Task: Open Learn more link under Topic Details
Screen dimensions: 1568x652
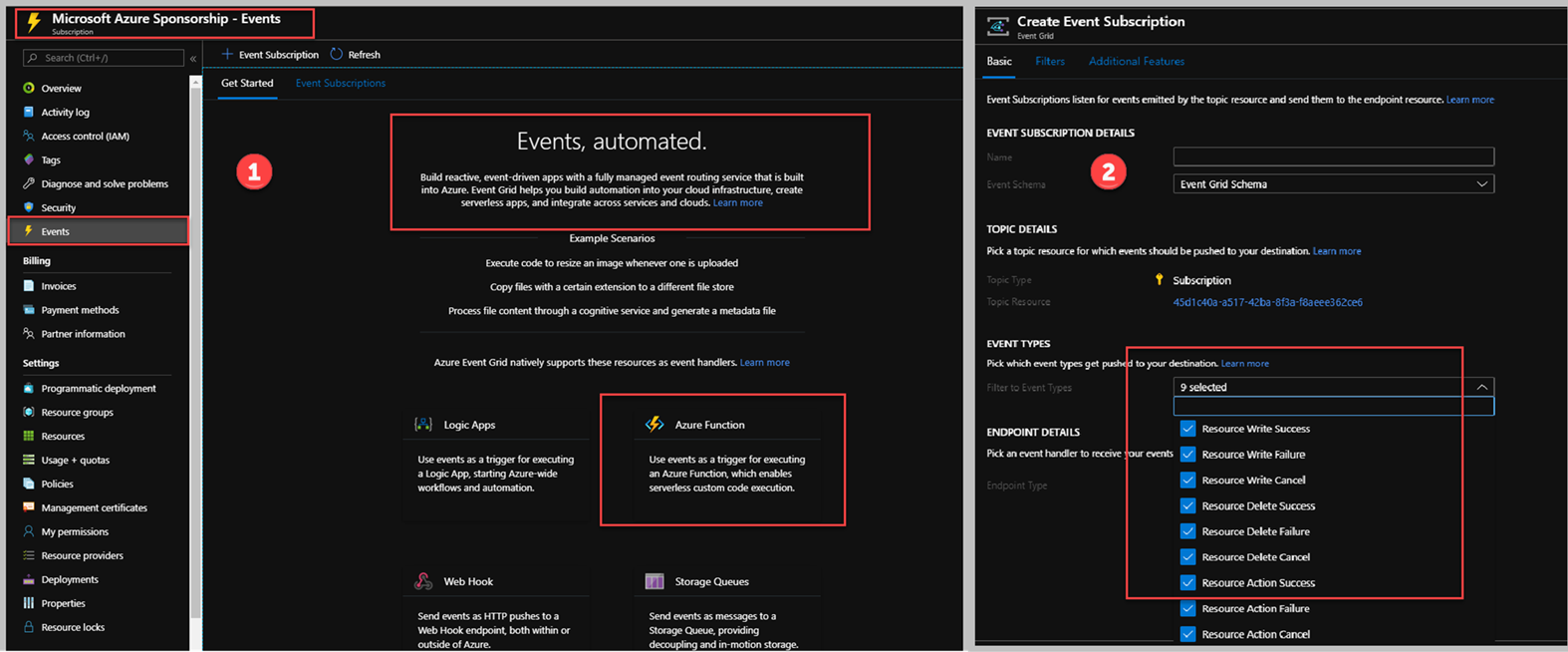Action: (1337, 251)
